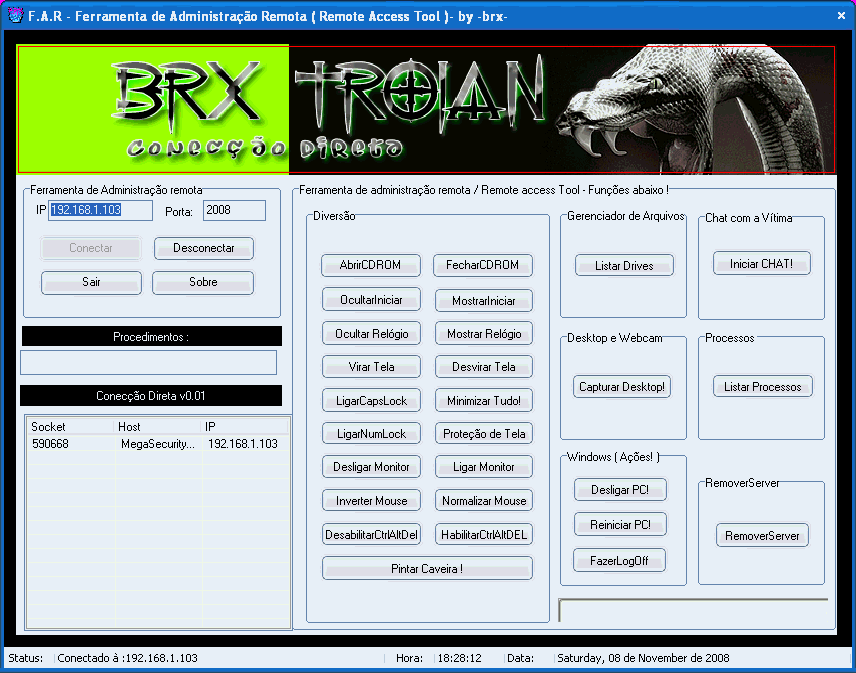Show the clock with Mostrar Relógio
This screenshot has height=673, width=856.
tap(482, 332)
